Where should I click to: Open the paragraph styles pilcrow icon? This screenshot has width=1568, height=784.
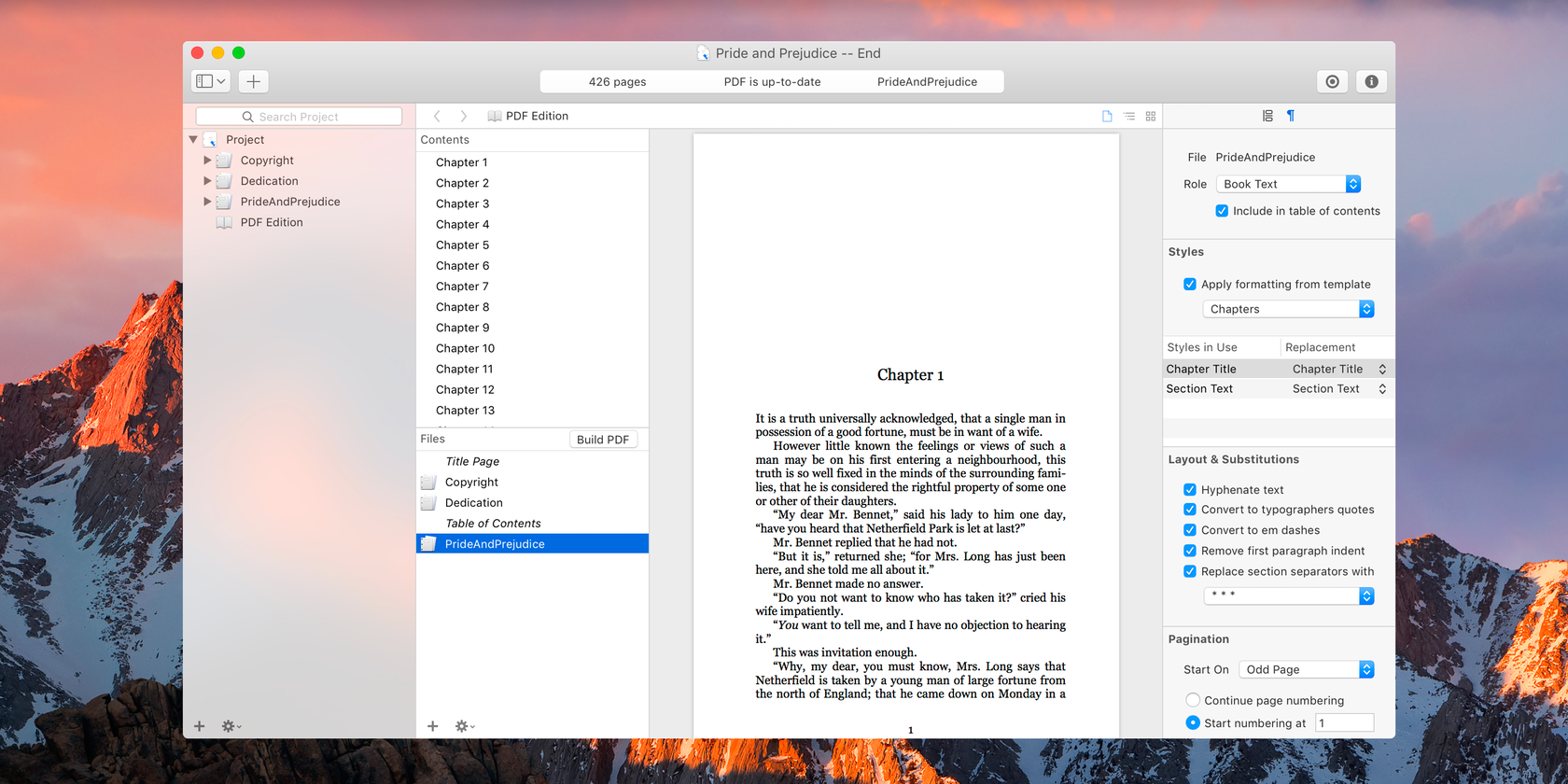[1291, 116]
